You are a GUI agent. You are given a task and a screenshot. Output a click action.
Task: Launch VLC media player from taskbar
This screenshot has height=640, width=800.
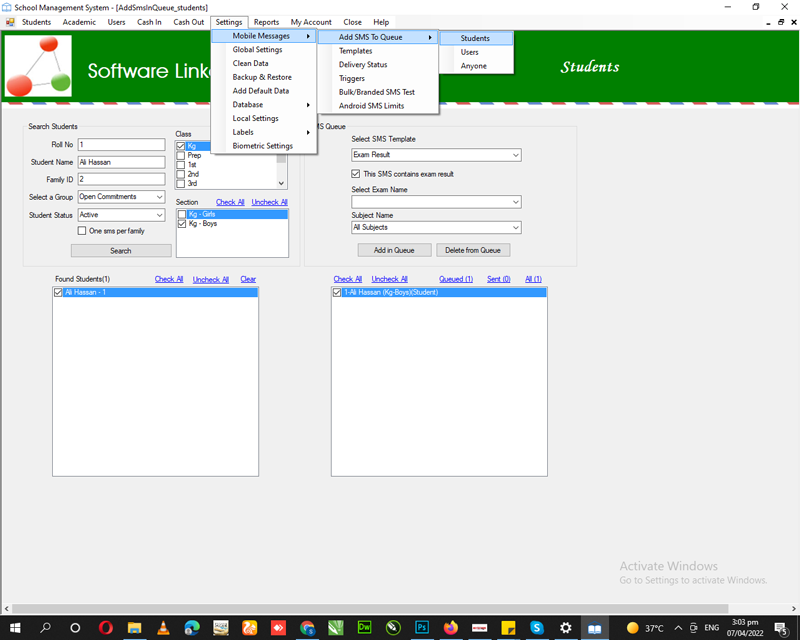coord(163,628)
